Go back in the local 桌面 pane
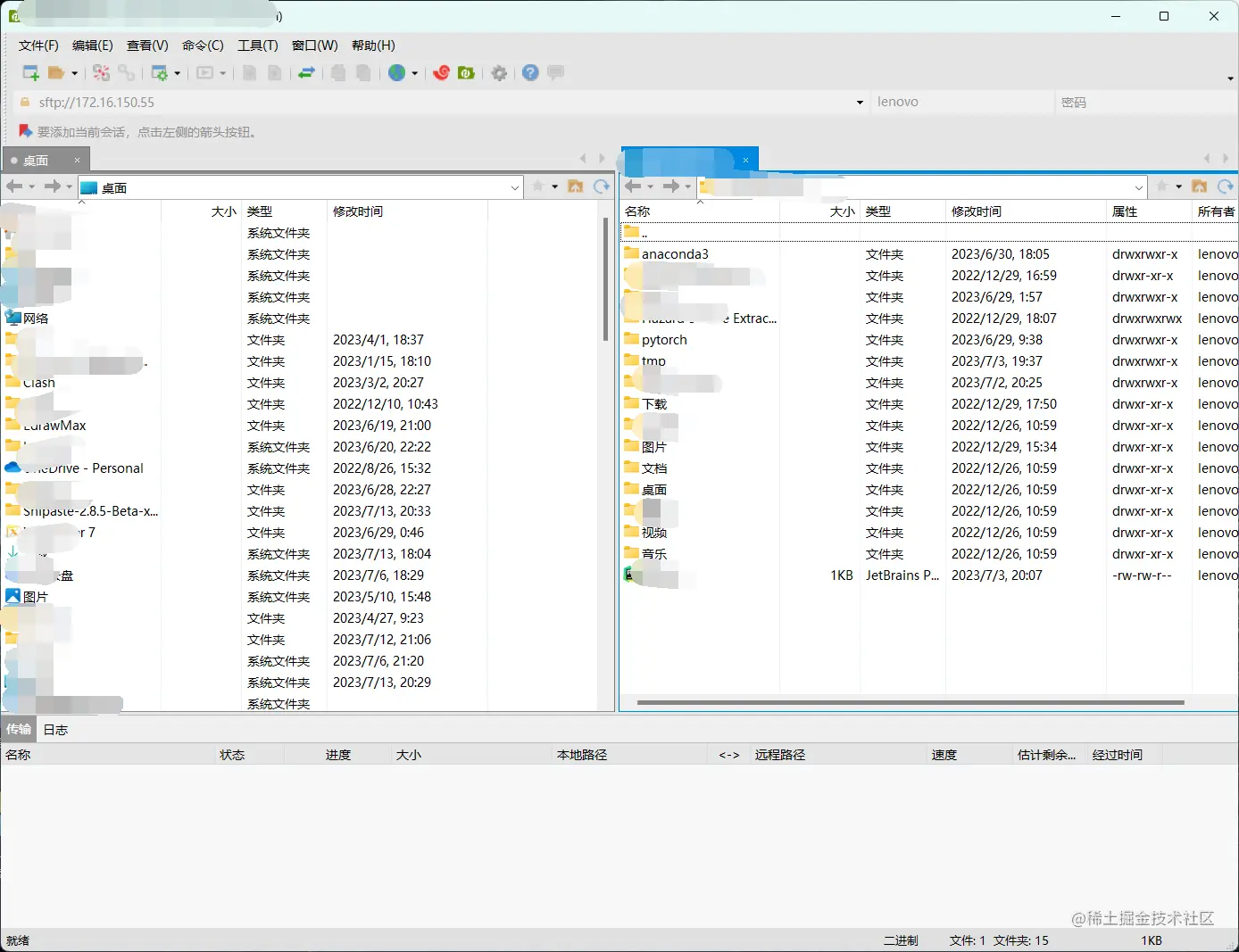Viewport: 1239px width, 952px height. (x=14, y=186)
